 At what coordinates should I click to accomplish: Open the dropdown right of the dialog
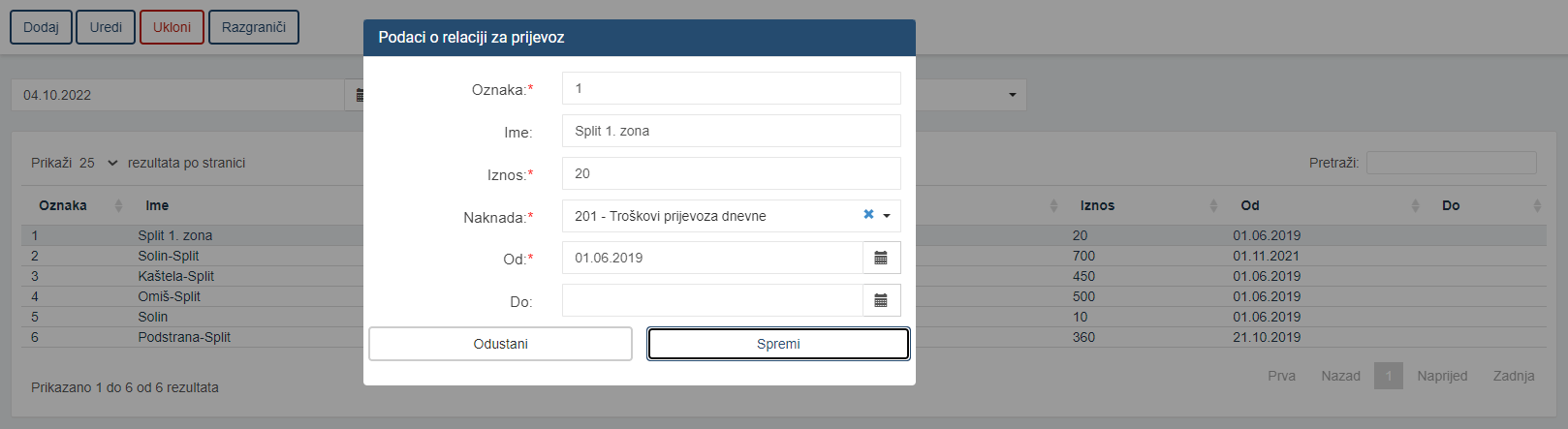pyautogui.click(x=1012, y=95)
